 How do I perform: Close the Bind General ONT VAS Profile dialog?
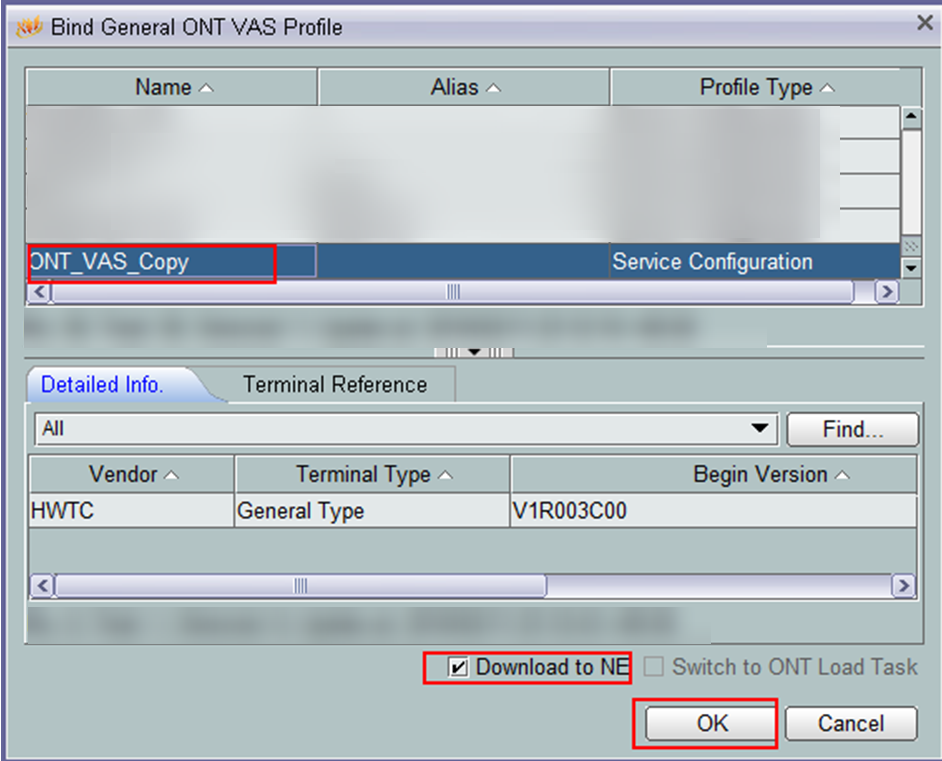pyautogui.click(x=925, y=23)
